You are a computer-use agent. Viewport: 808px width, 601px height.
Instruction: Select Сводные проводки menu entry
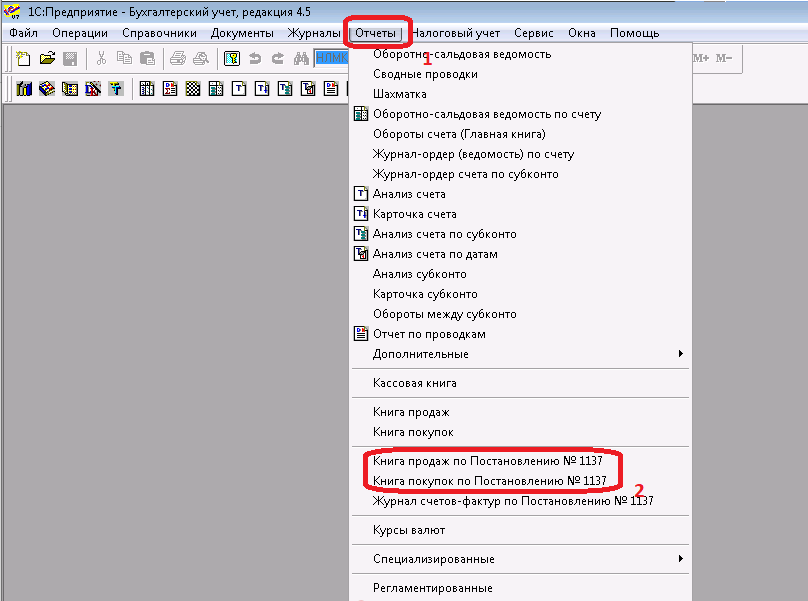pos(520,74)
